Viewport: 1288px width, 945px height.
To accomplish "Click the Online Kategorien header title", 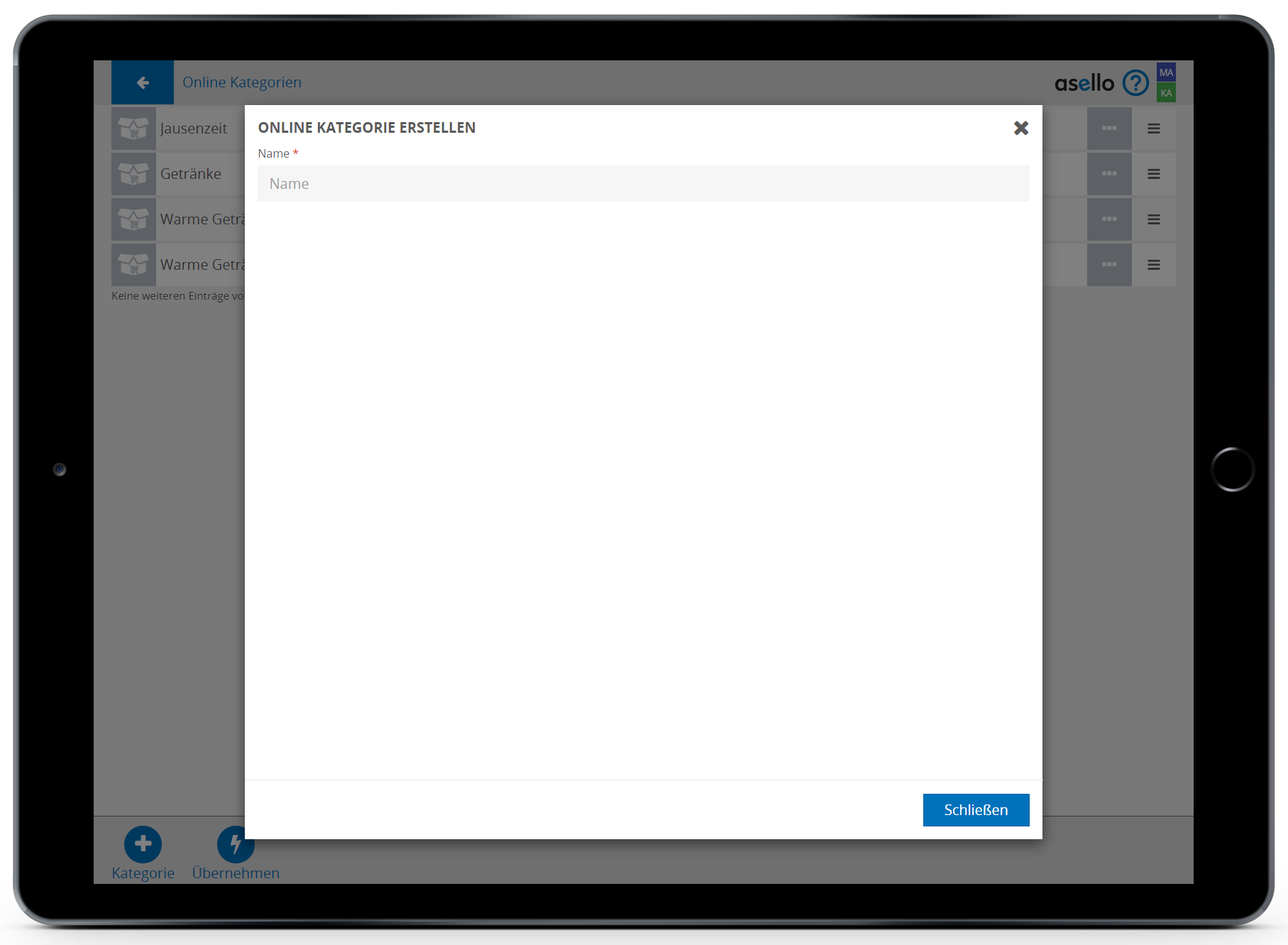I will tap(242, 82).
